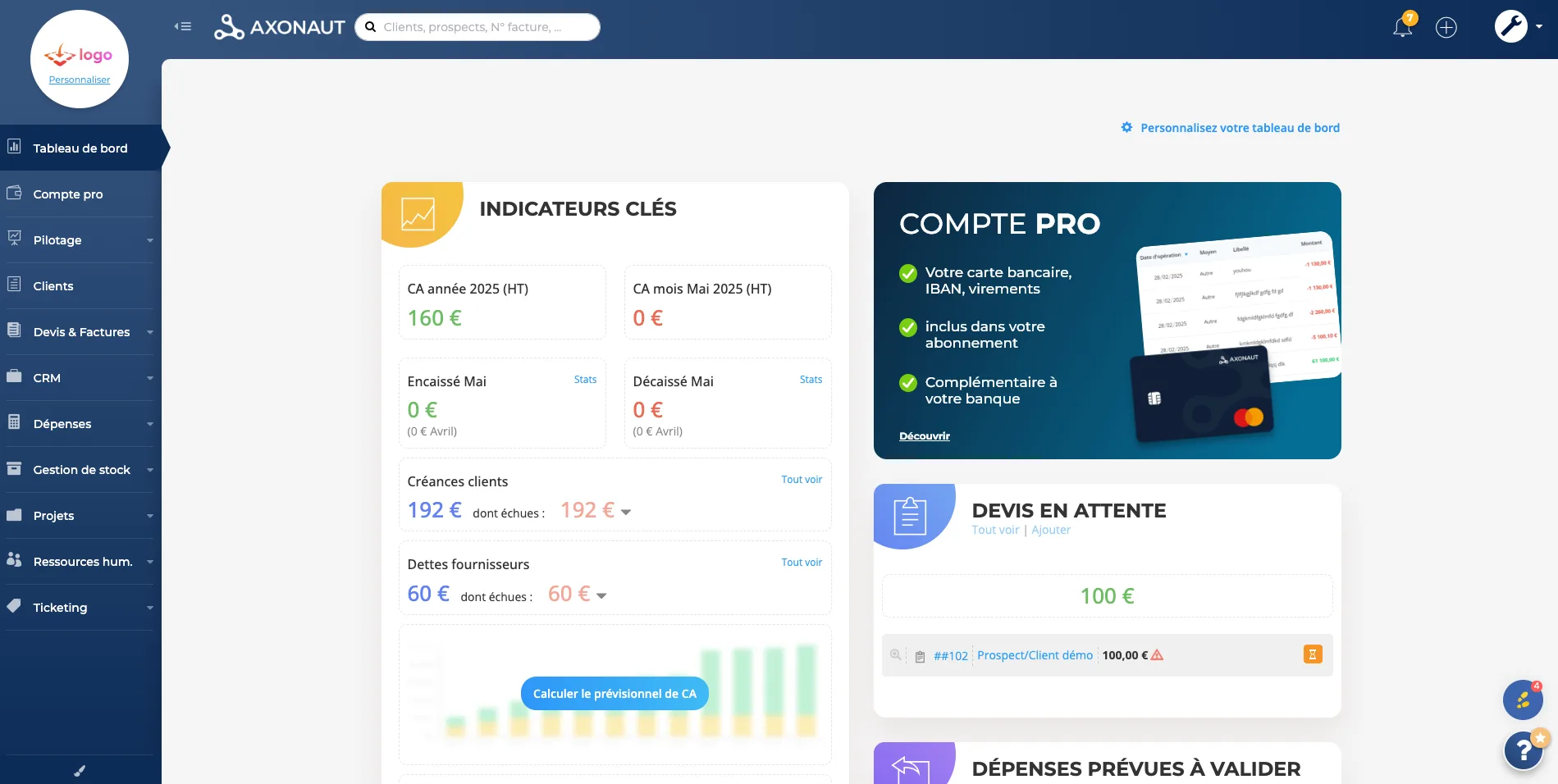Open the Ticketing menu label
Screen dimensions: 1558x784
click(60, 608)
